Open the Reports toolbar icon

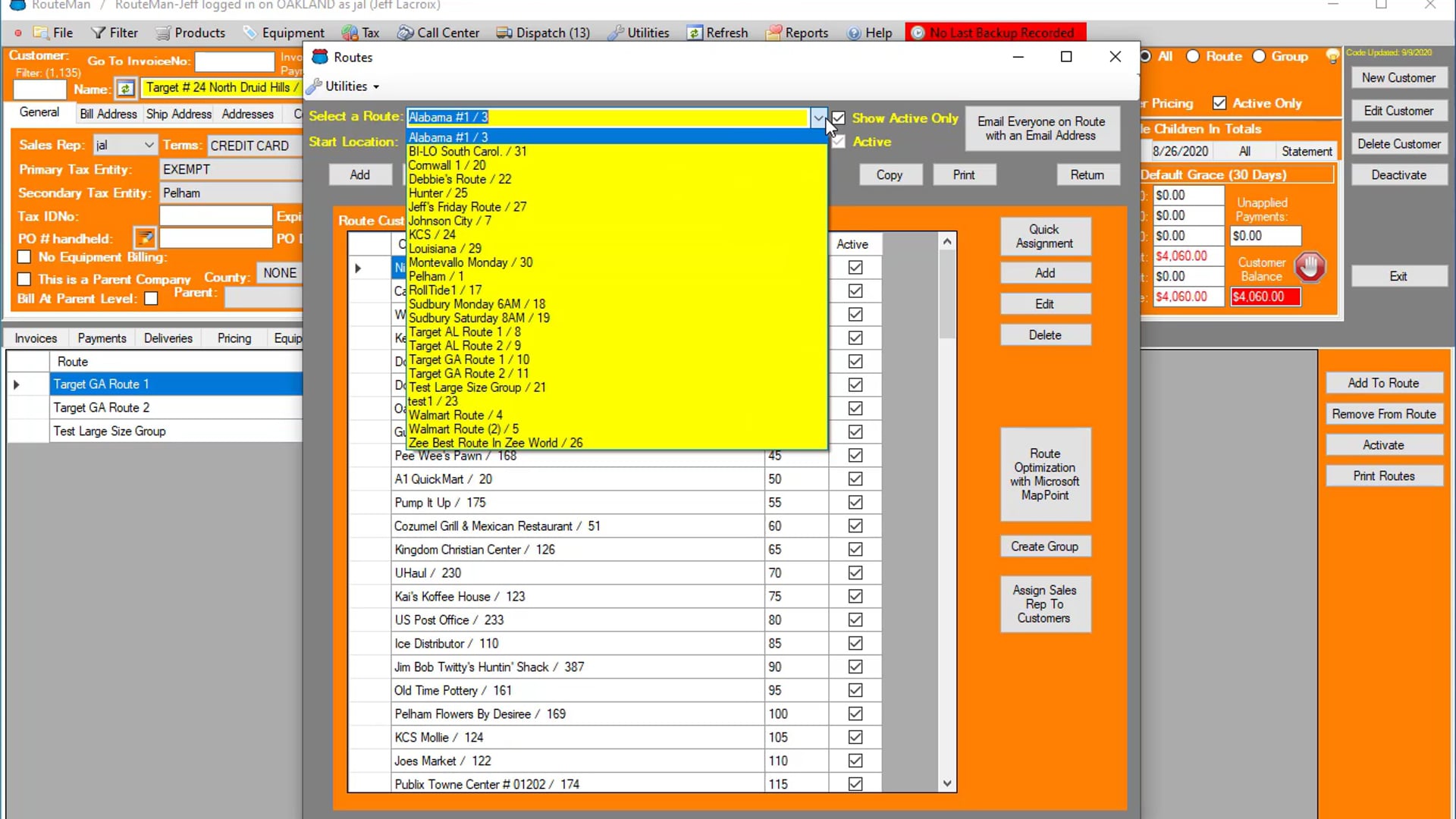coord(773,33)
